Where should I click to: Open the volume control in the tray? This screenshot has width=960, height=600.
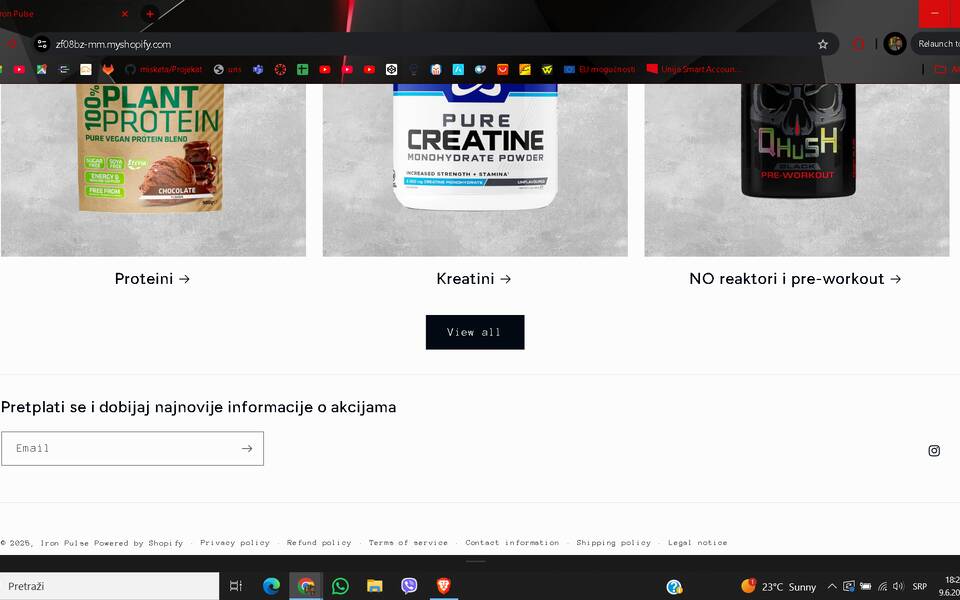tap(898, 587)
